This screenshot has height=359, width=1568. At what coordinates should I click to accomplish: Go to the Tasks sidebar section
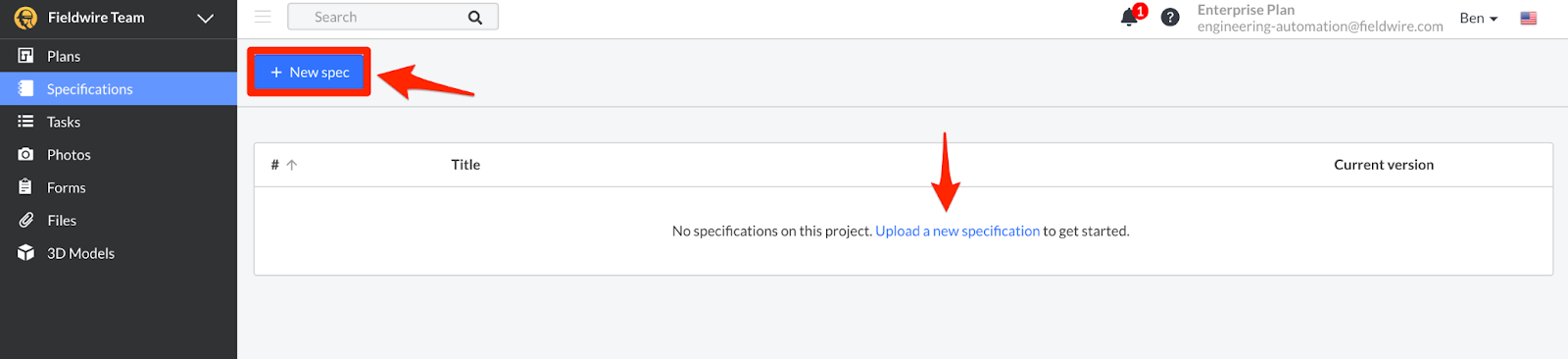tap(119, 122)
